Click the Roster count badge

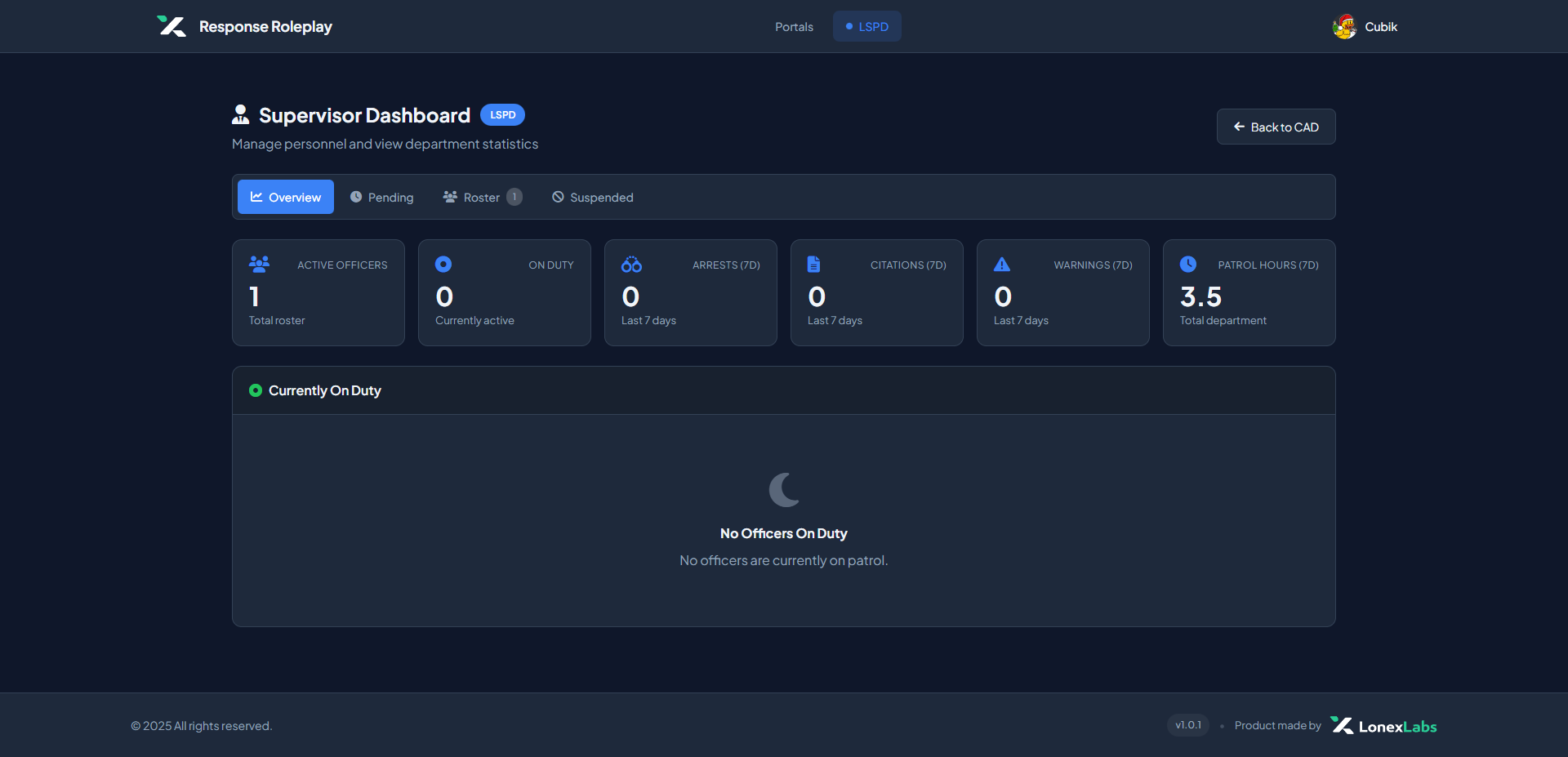pos(514,197)
